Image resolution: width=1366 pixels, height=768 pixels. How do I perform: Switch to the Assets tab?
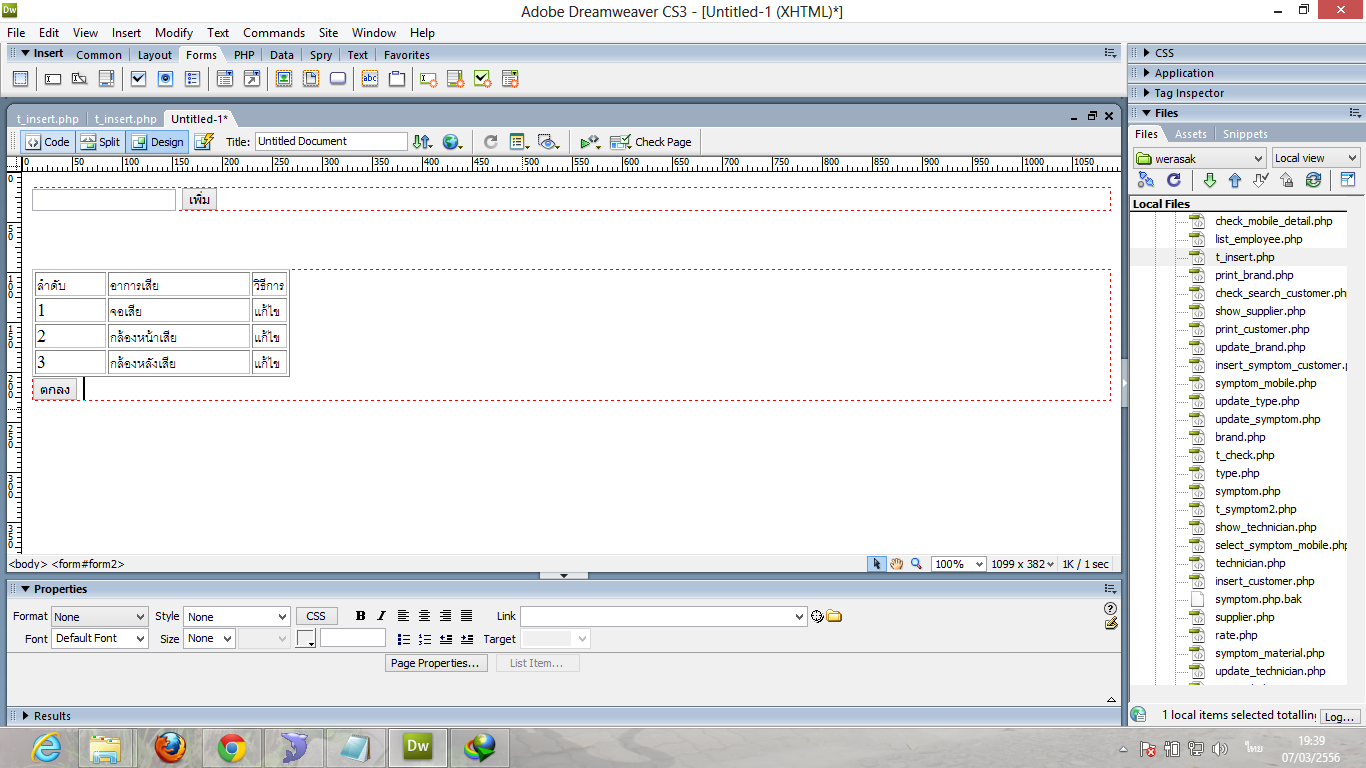click(x=1191, y=134)
